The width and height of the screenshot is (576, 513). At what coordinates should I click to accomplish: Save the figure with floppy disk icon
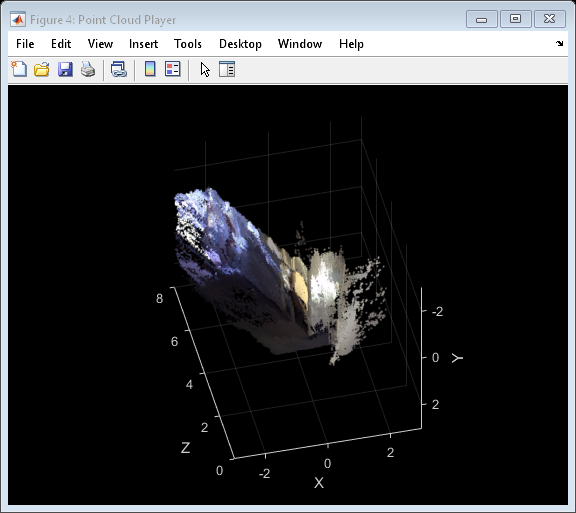click(65, 69)
